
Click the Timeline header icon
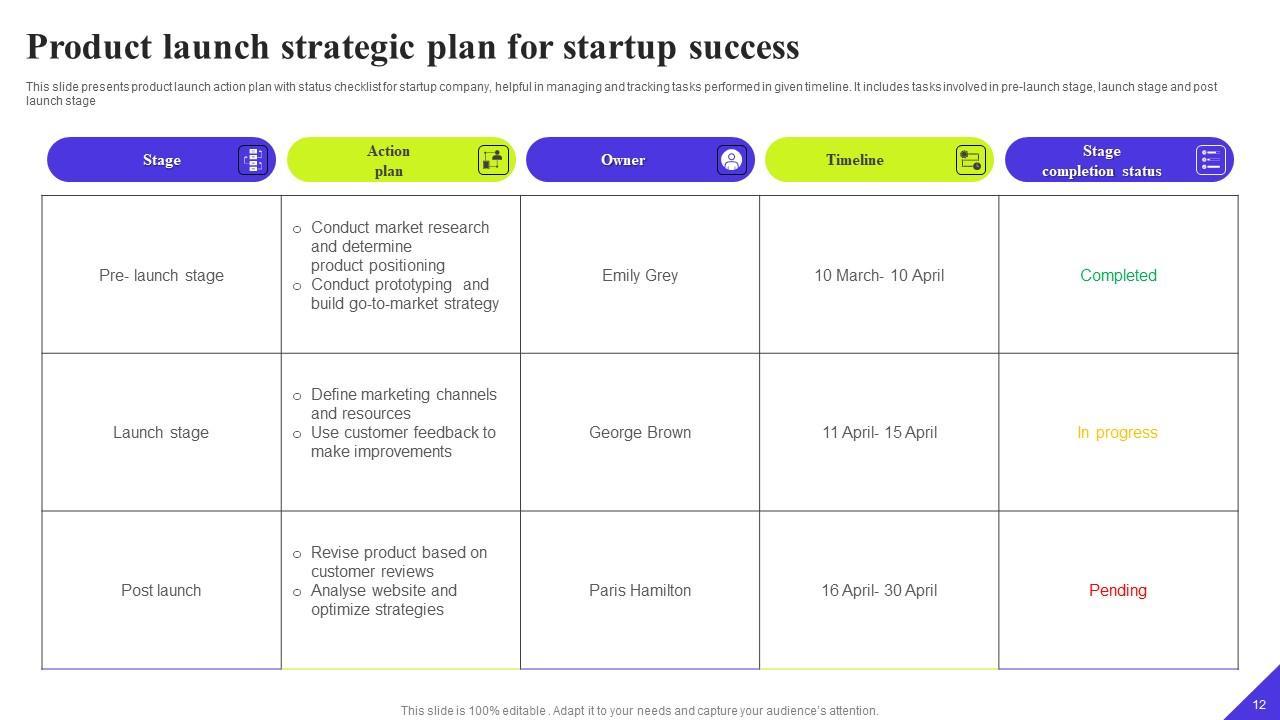pyautogui.click(x=970, y=160)
